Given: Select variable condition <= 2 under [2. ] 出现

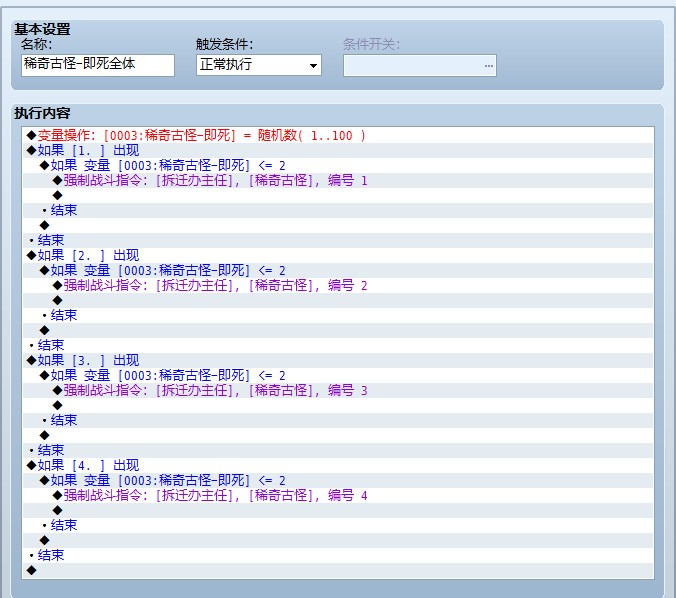Looking at the screenshot, I should click(x=338, y=270).
